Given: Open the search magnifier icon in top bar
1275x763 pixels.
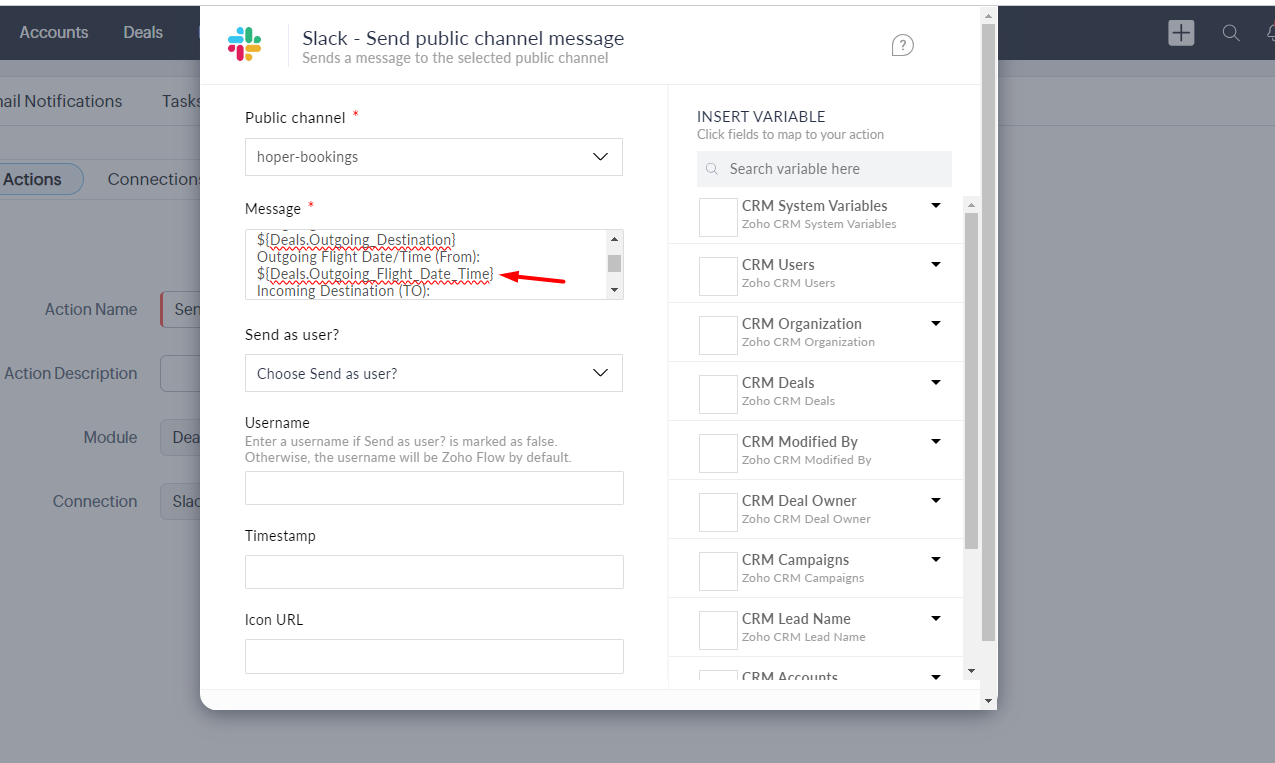Looking at the screenshot, I should click(1231, 33).
